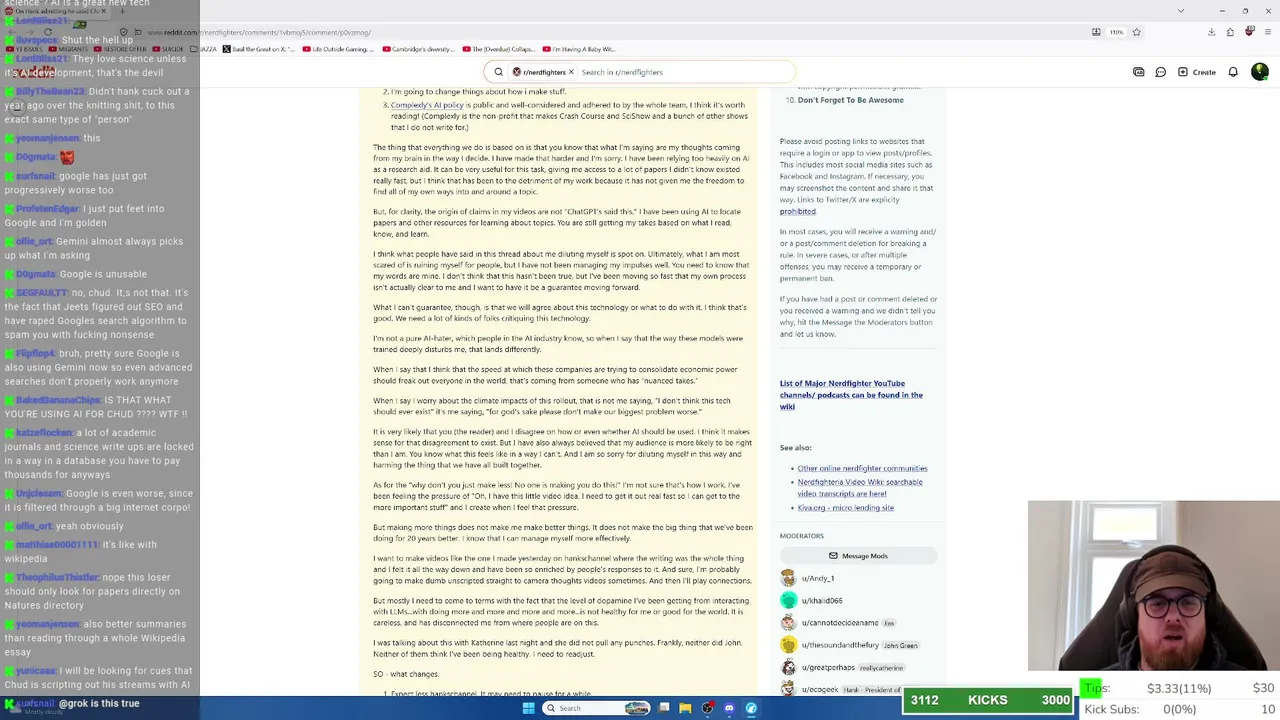Open the 'Complexly's AI policy' link

coord(427,105)
